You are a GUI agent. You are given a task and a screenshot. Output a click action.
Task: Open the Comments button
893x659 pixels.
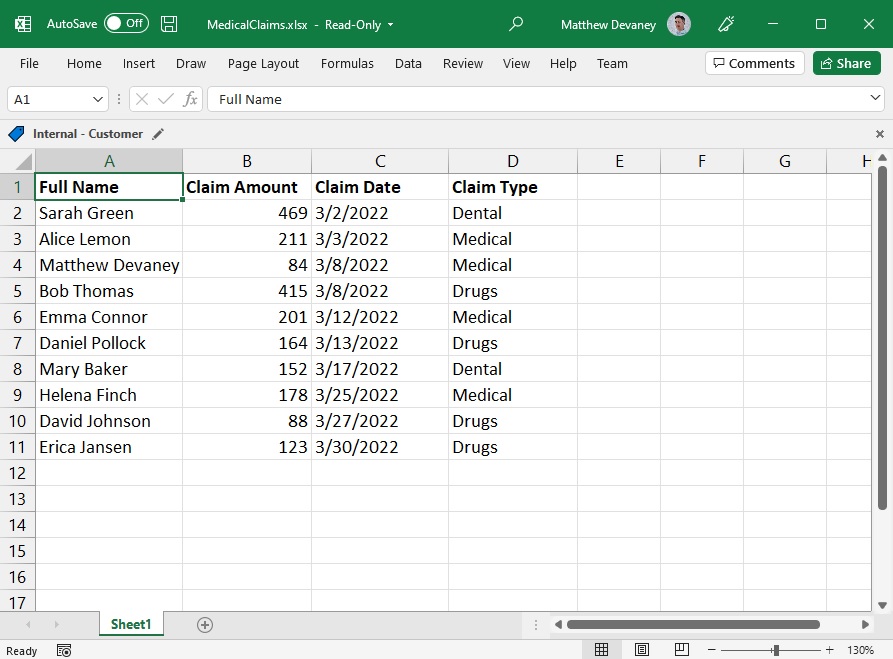[755, 63]
